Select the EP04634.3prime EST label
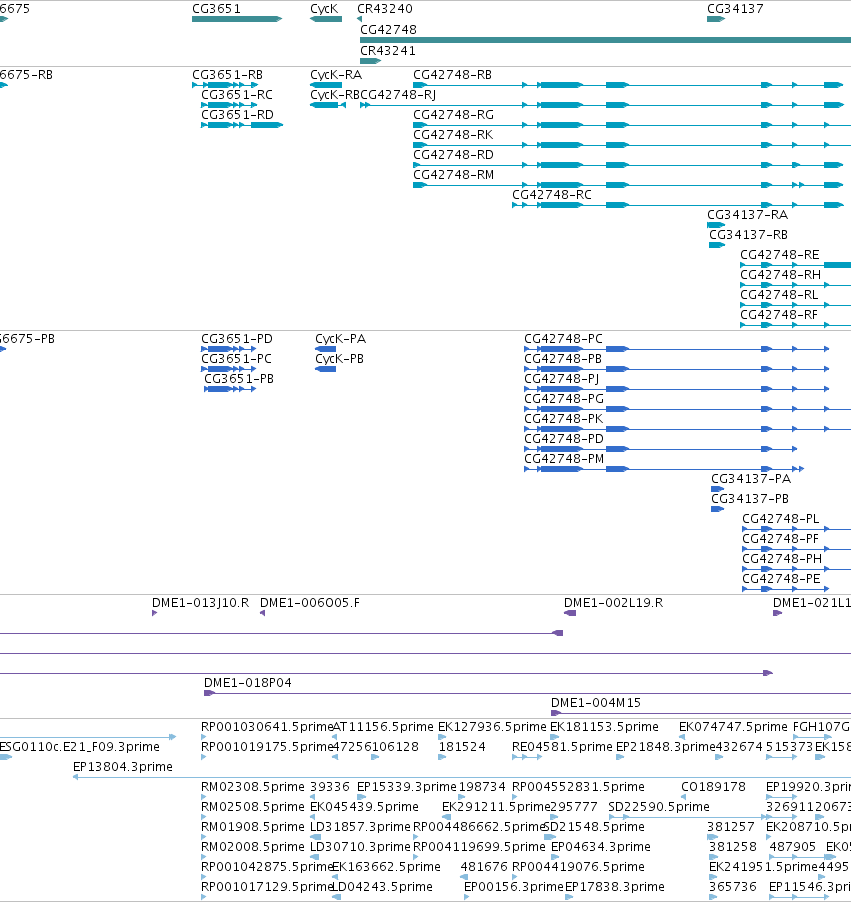 pyautogui.click(x=601, y=847)
